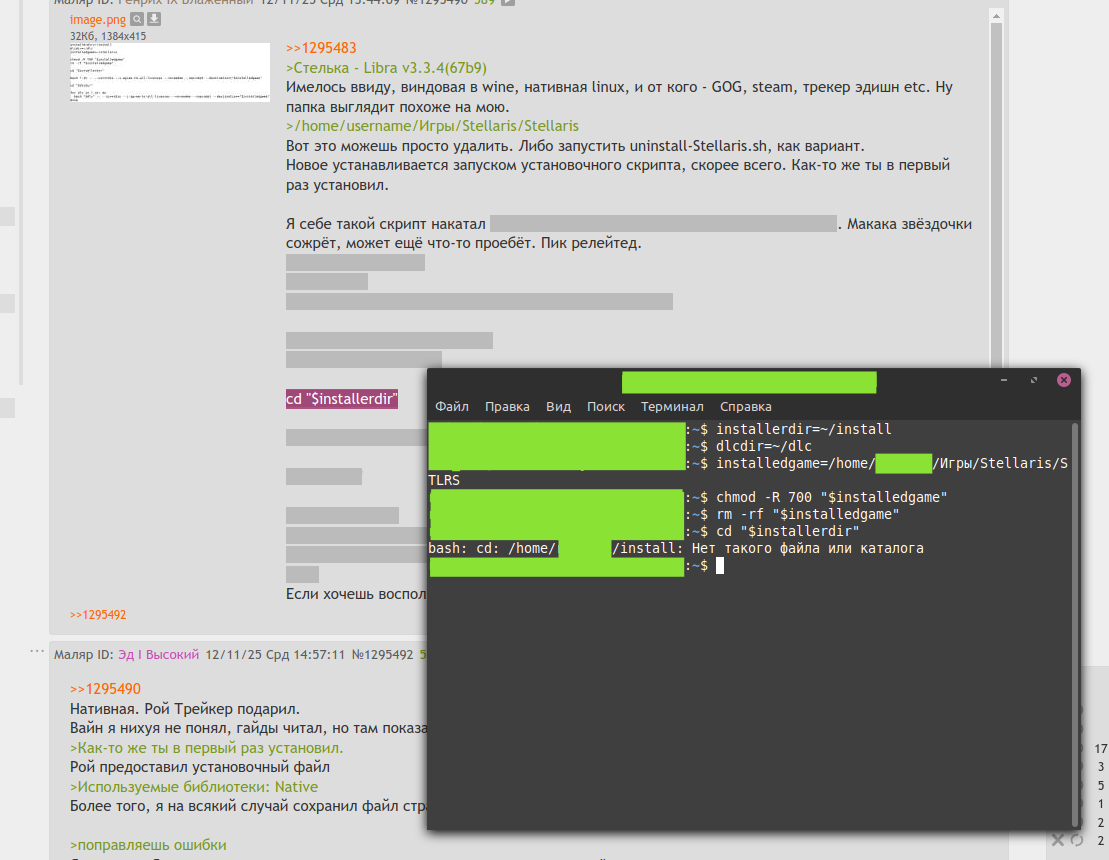The height and width of the screenshot is (860, 1109).
Task: Click the post body scrollbar up arrow
Action: (997, 16)
